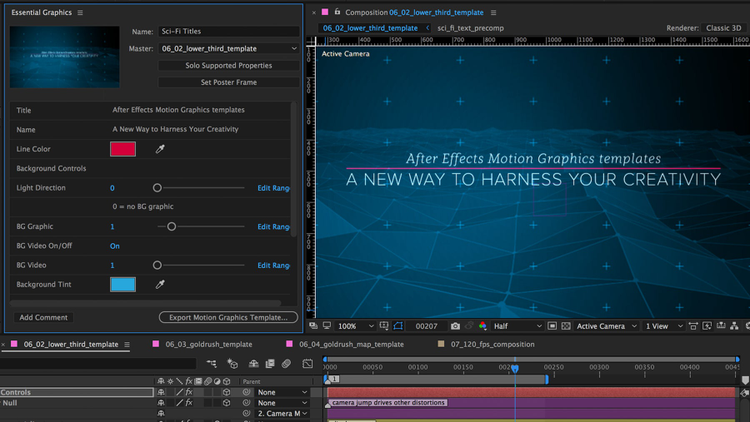The width and height of the screenshot is (750, 422).
Task: Open the Master composition dropdown
Action: (229, 48)
